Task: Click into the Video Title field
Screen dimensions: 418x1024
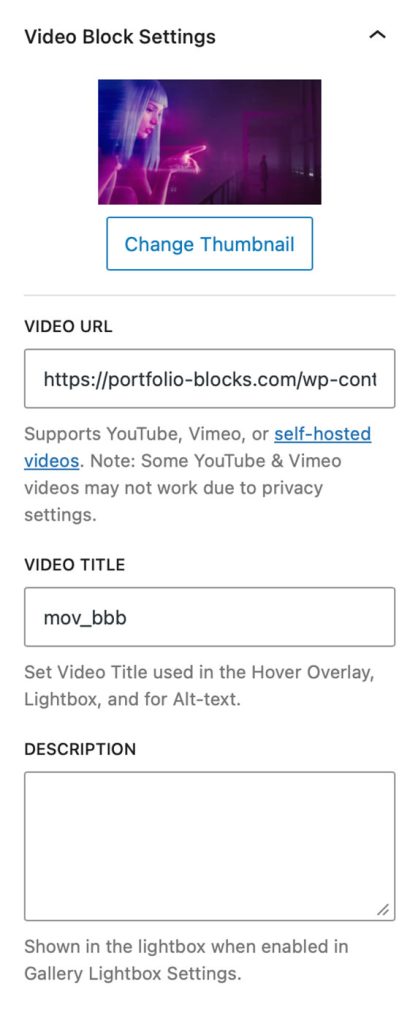Action: point(210,617)
